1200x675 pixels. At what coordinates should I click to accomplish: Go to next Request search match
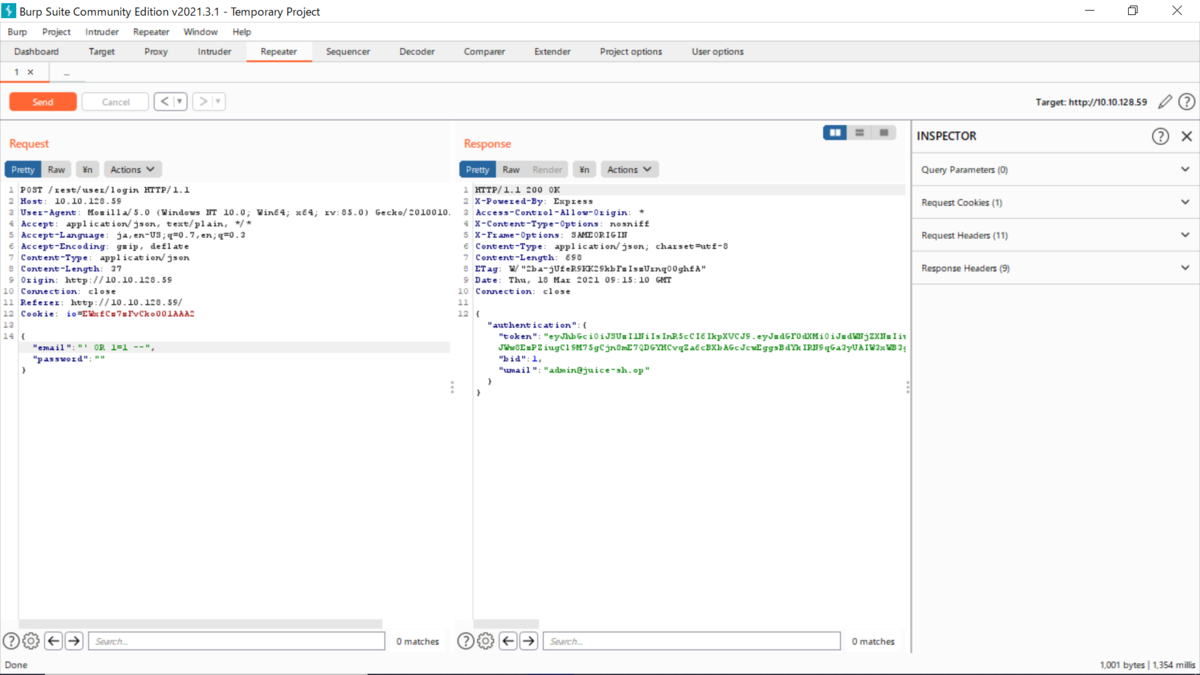[x=74, y=641]
